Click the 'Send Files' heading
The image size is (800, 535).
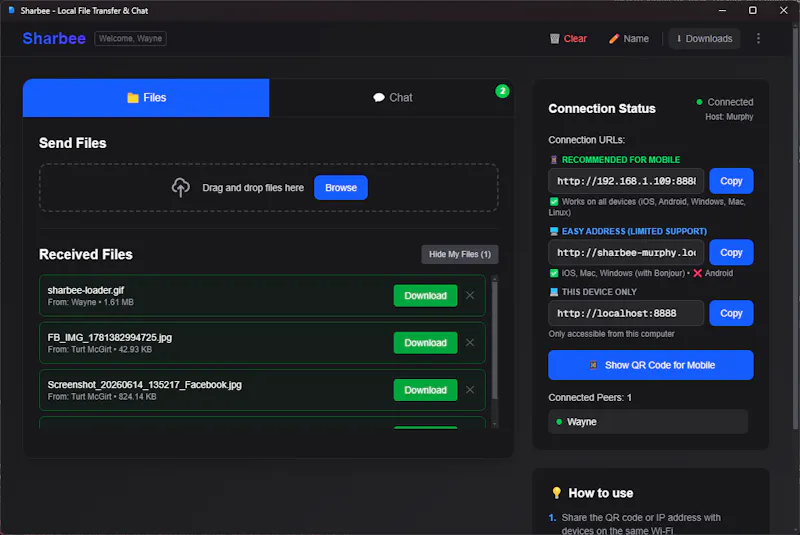tap(72, 143)
